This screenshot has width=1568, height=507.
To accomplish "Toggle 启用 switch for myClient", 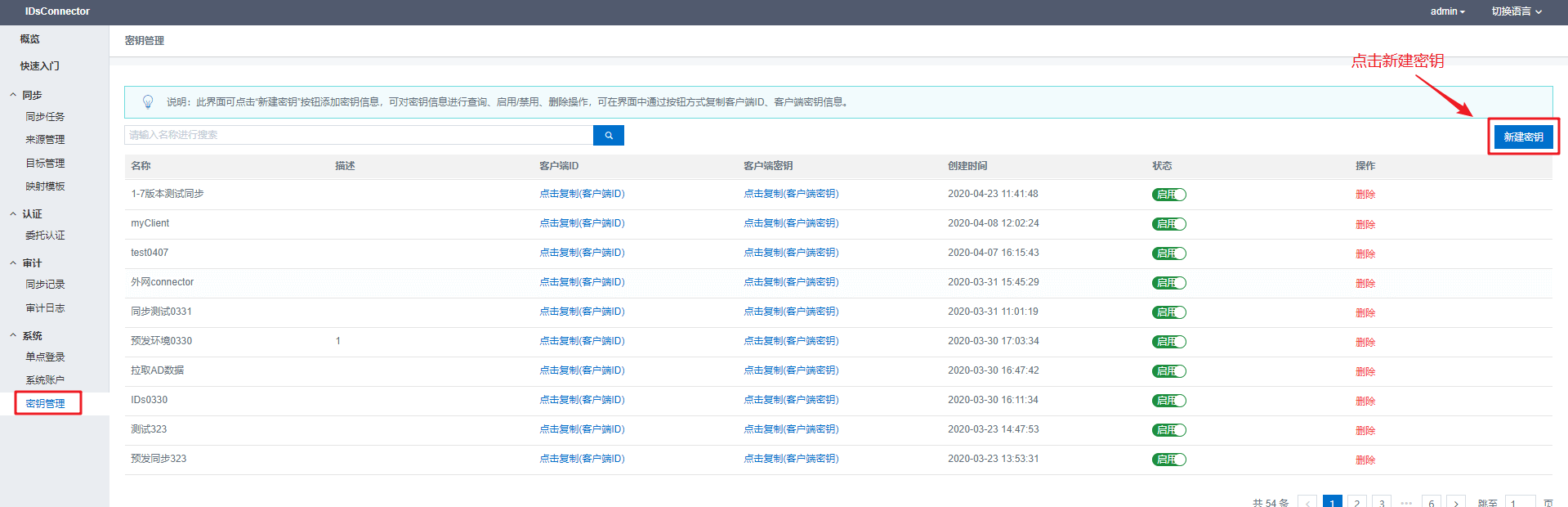I will pyautogui.click(x=1168, y=224).
